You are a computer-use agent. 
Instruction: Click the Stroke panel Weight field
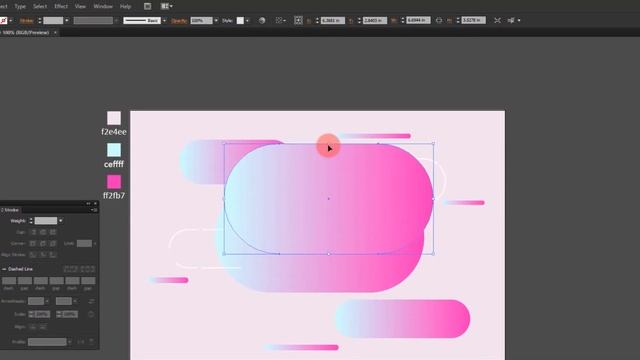(x=46, y=221)
